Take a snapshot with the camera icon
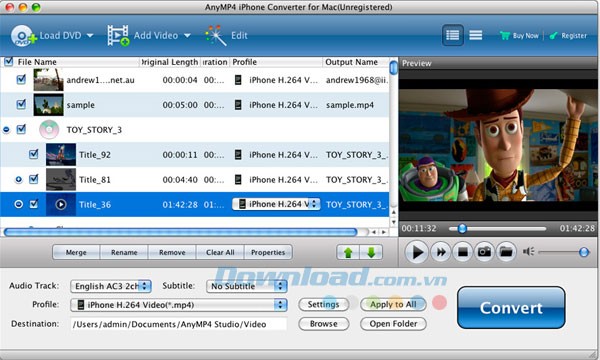The height and width of the screenshot is (360, 600). point(484,252)
